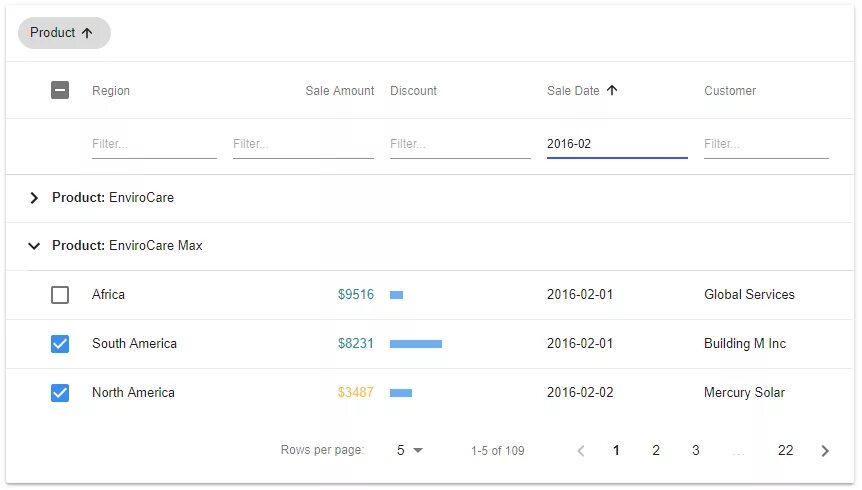862x490 pixels.
Task: Click the previous page arrow
Action: pyautogui.click(x=581, y=451)
